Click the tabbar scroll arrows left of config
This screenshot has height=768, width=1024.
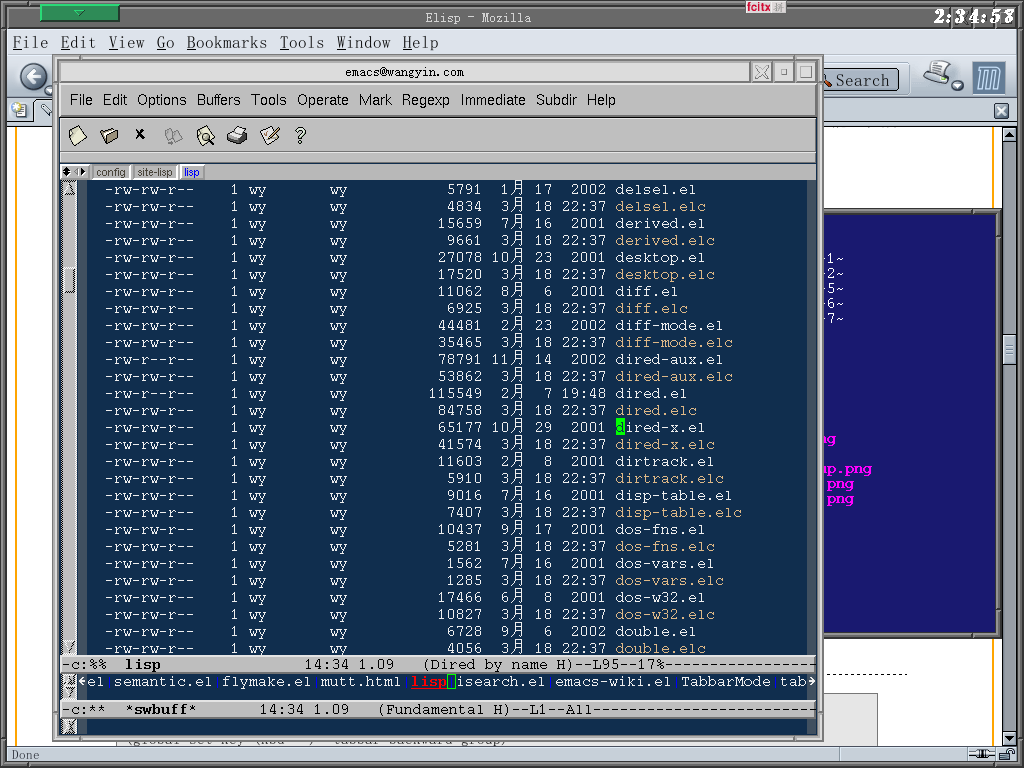73,172
